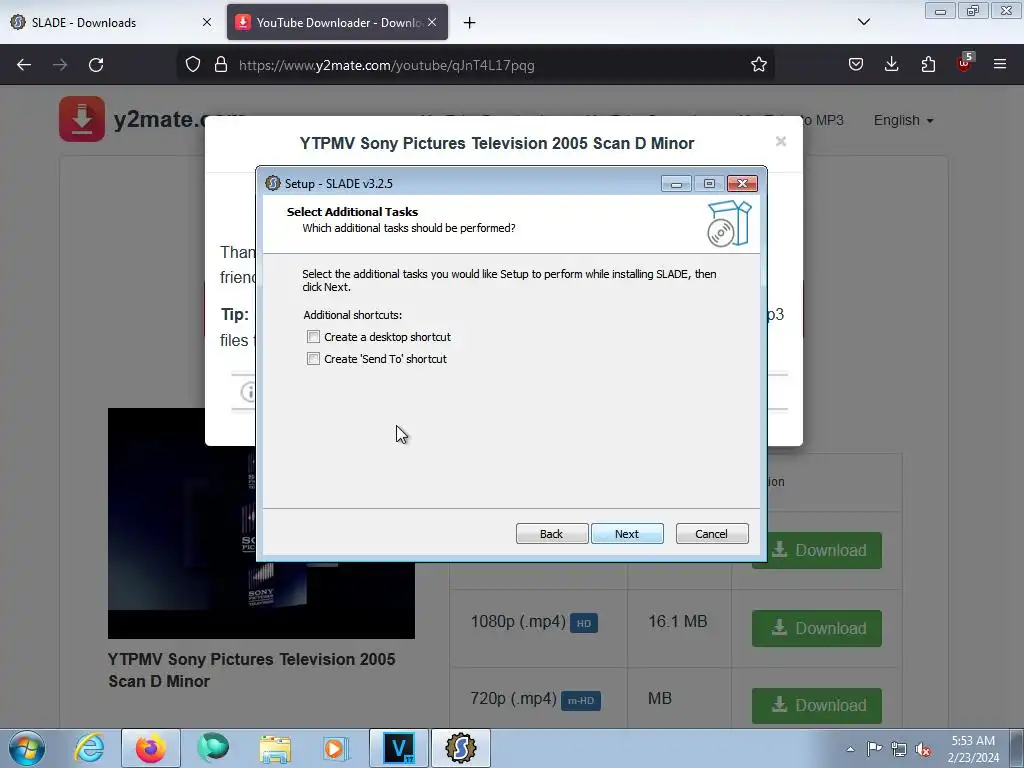This screenshot has width=1024, height=768.
Task: Save page to Pocket
Action: [x=856, y=65]
